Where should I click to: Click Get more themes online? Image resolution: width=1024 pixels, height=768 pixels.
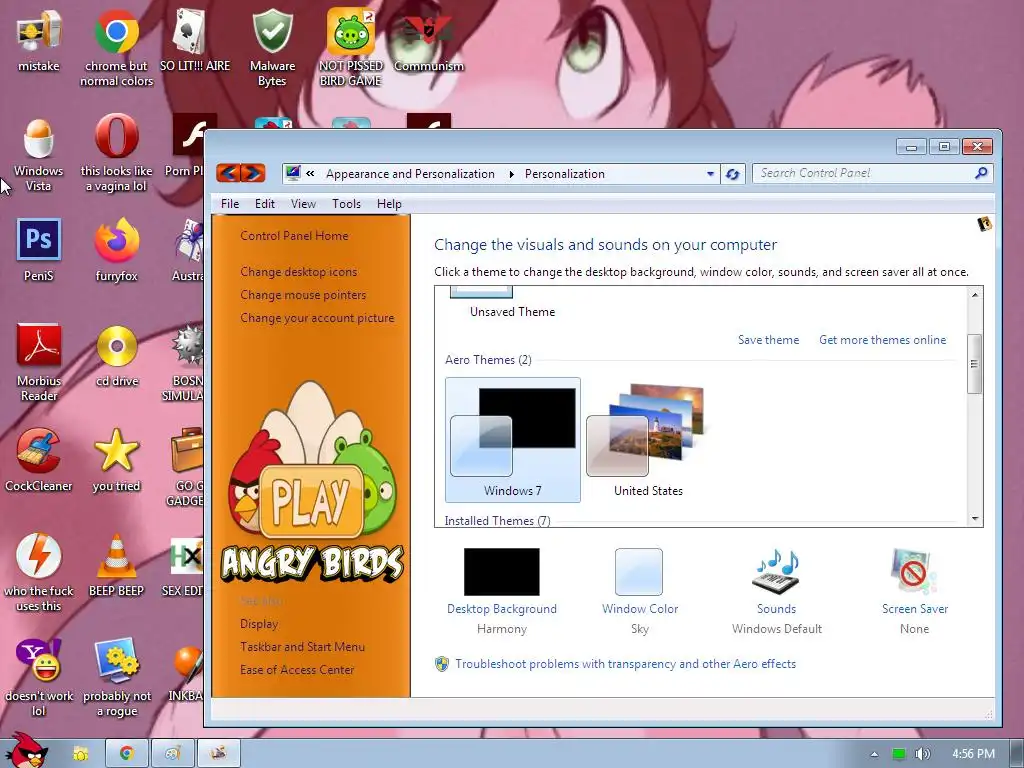tap(882, 340)
